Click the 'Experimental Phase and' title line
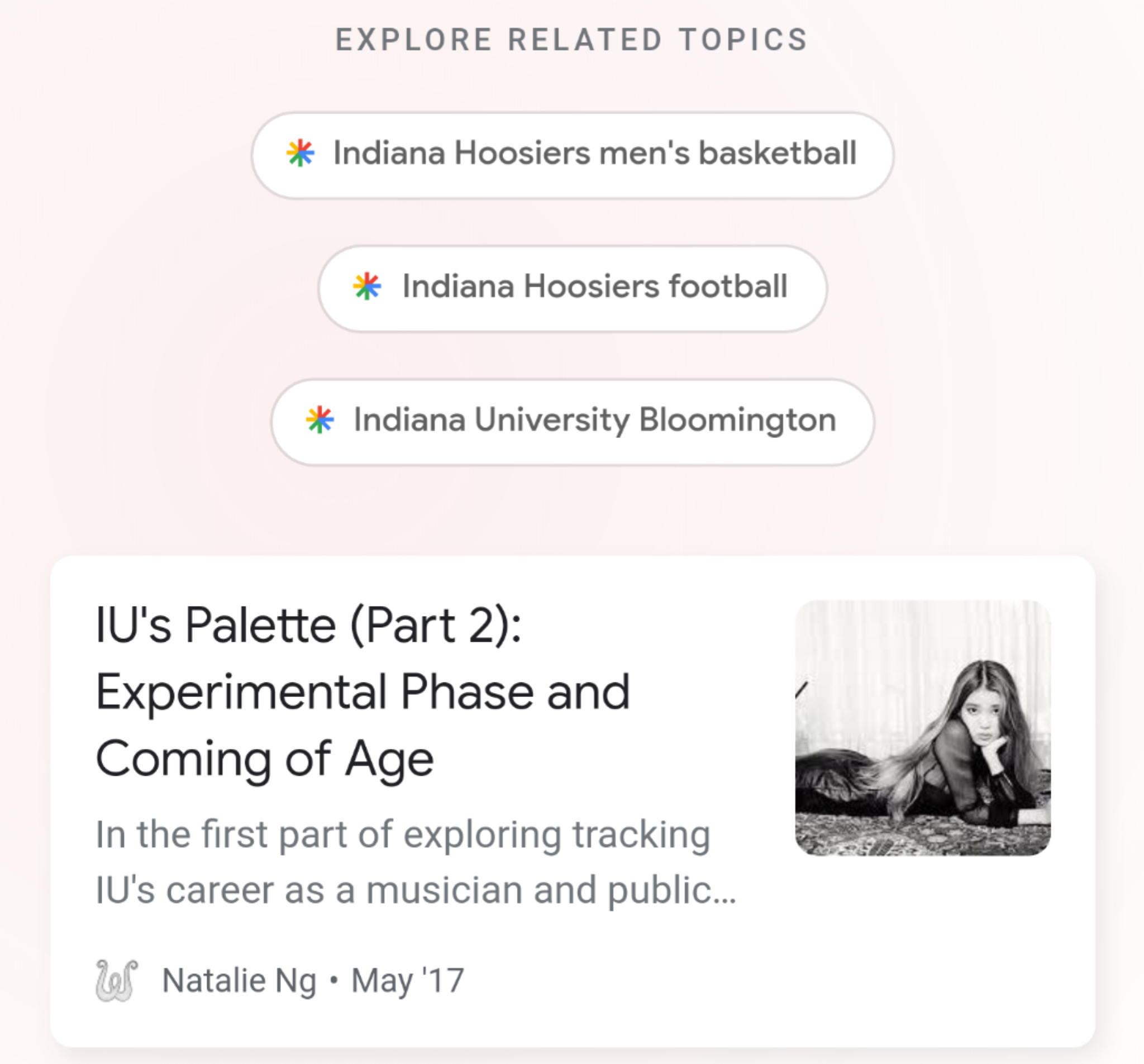The width and height of the screenshot is (1144, 1064). 363,692
